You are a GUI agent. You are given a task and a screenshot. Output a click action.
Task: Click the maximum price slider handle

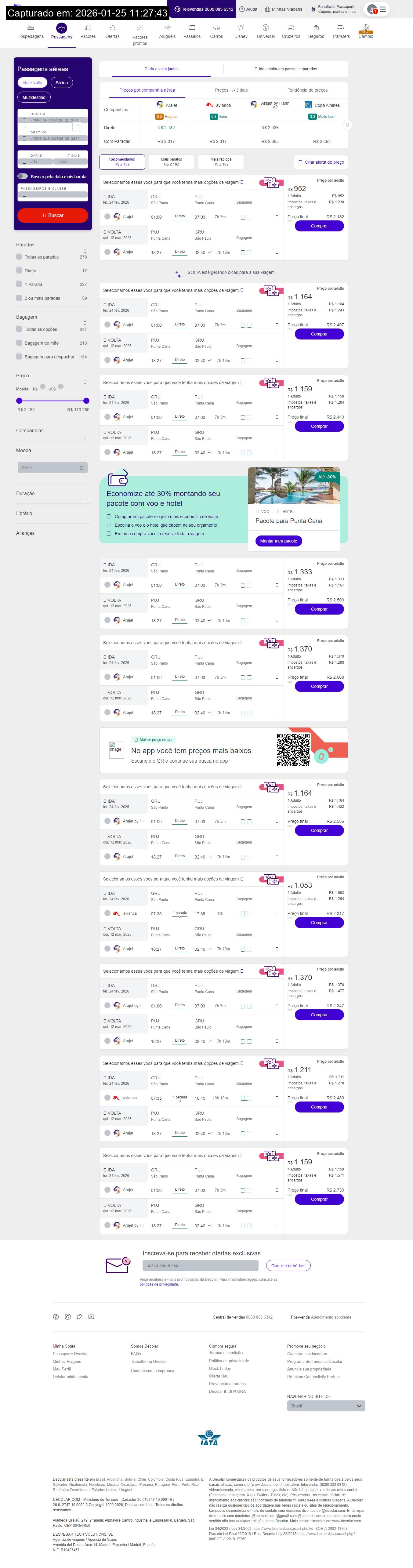pyautogui.click(x=86, y=401)
